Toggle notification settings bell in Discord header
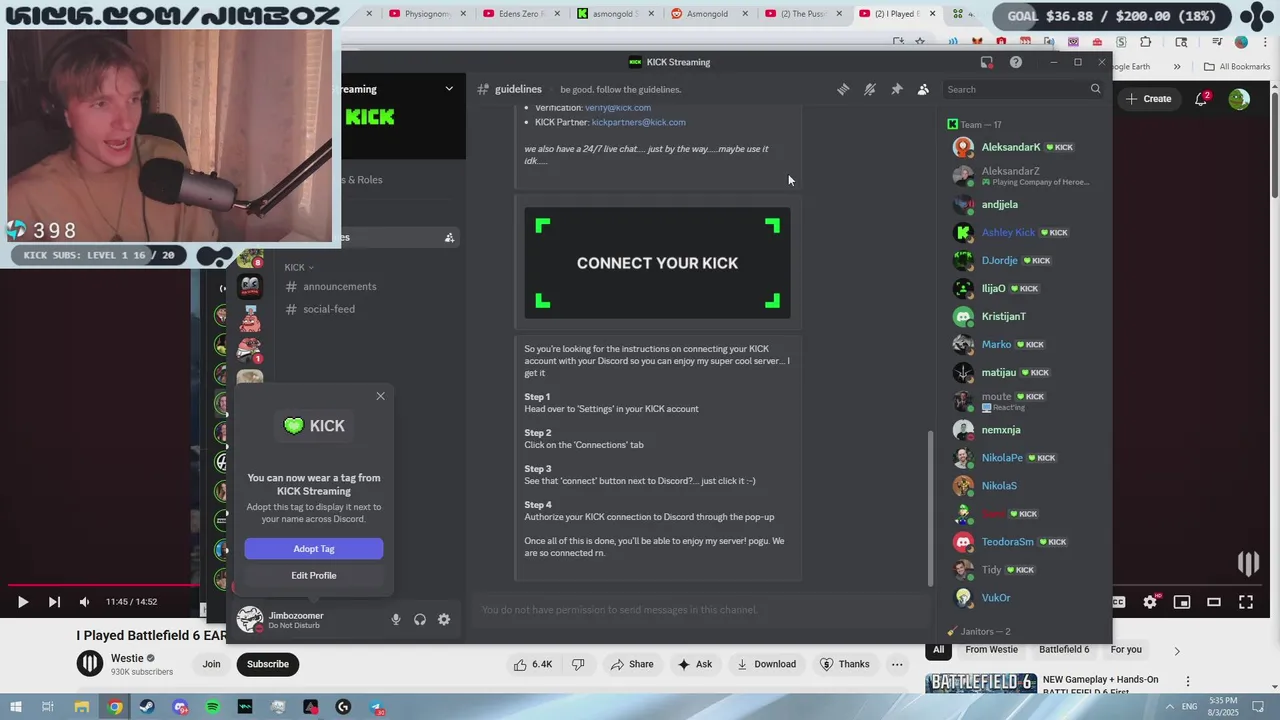Screen dimensions: 1280x720 870,89
